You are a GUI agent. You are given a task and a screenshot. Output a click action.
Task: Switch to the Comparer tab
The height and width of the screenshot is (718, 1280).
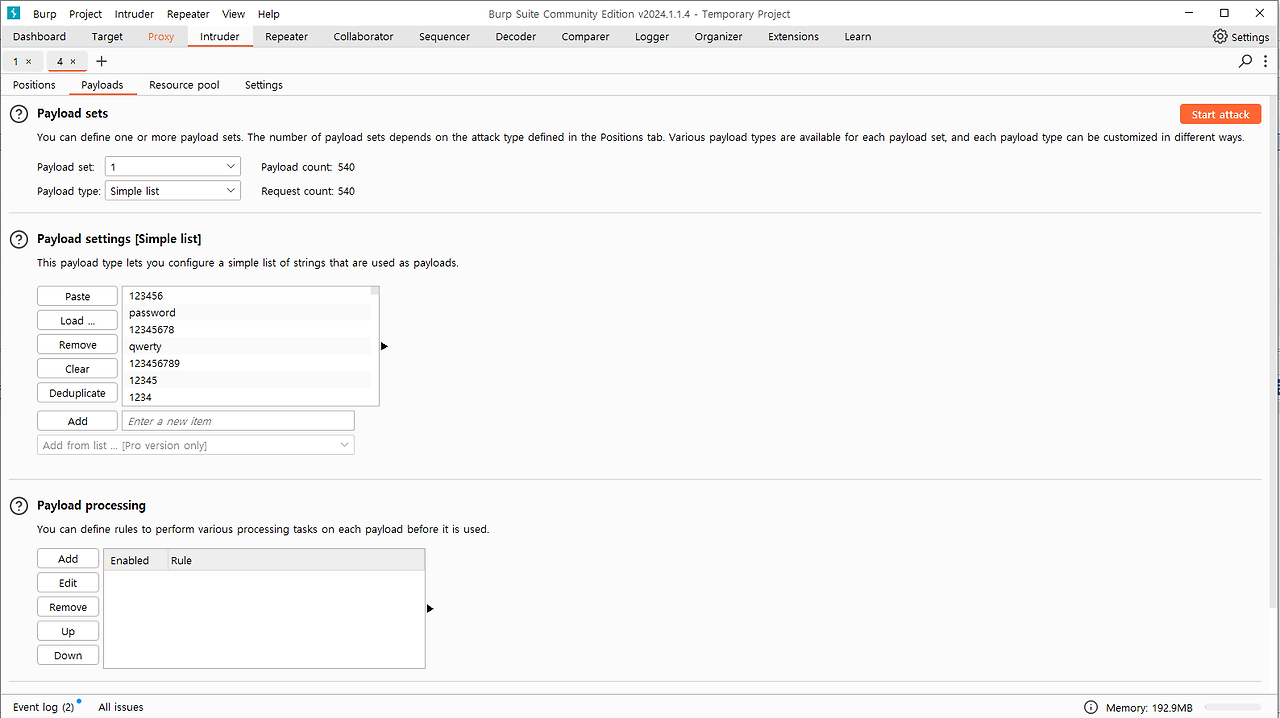coord(586,36)
